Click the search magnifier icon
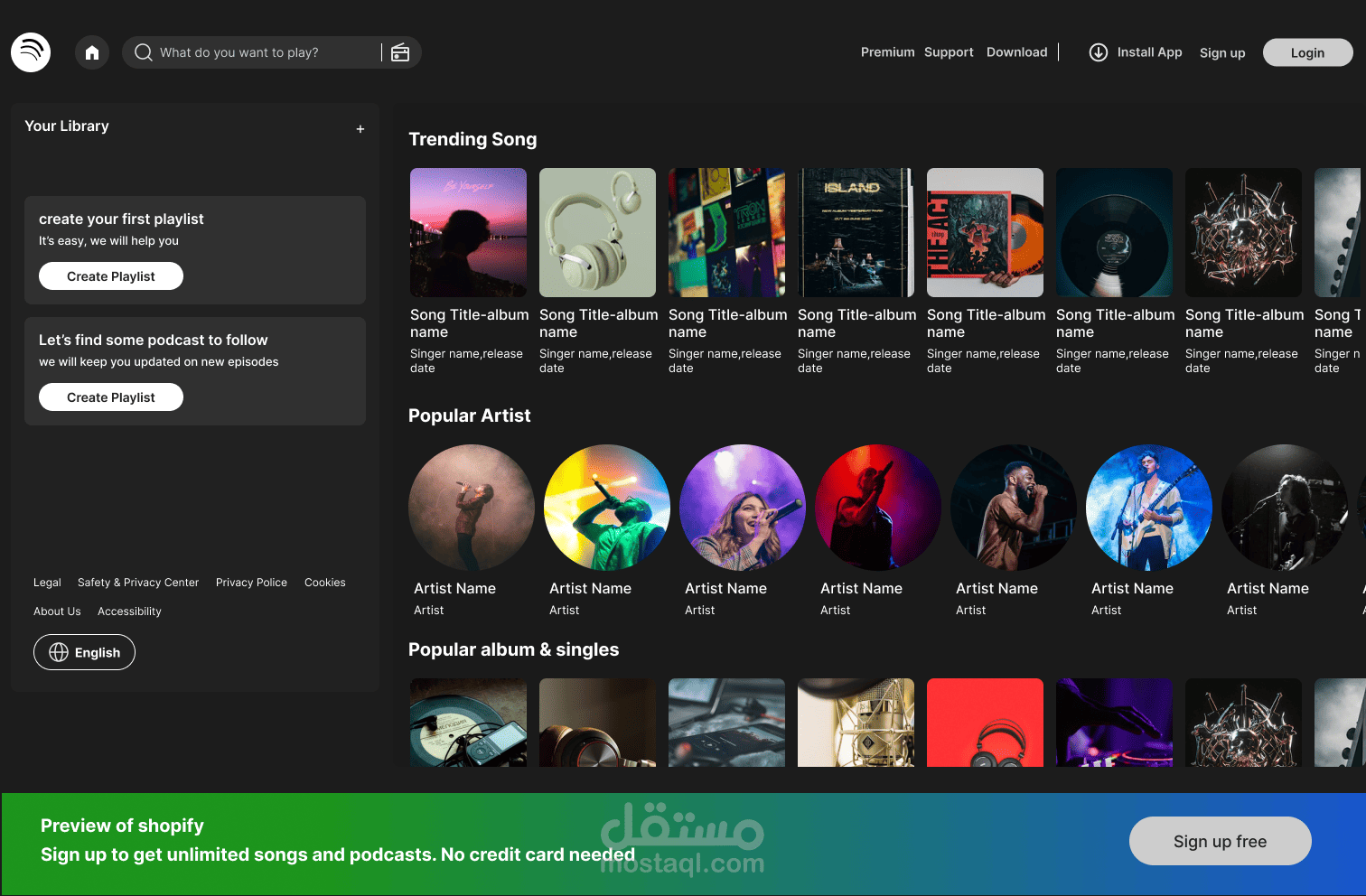This screenshot has height=896, width=1366. pyautogui.click(x=143, y=52)
